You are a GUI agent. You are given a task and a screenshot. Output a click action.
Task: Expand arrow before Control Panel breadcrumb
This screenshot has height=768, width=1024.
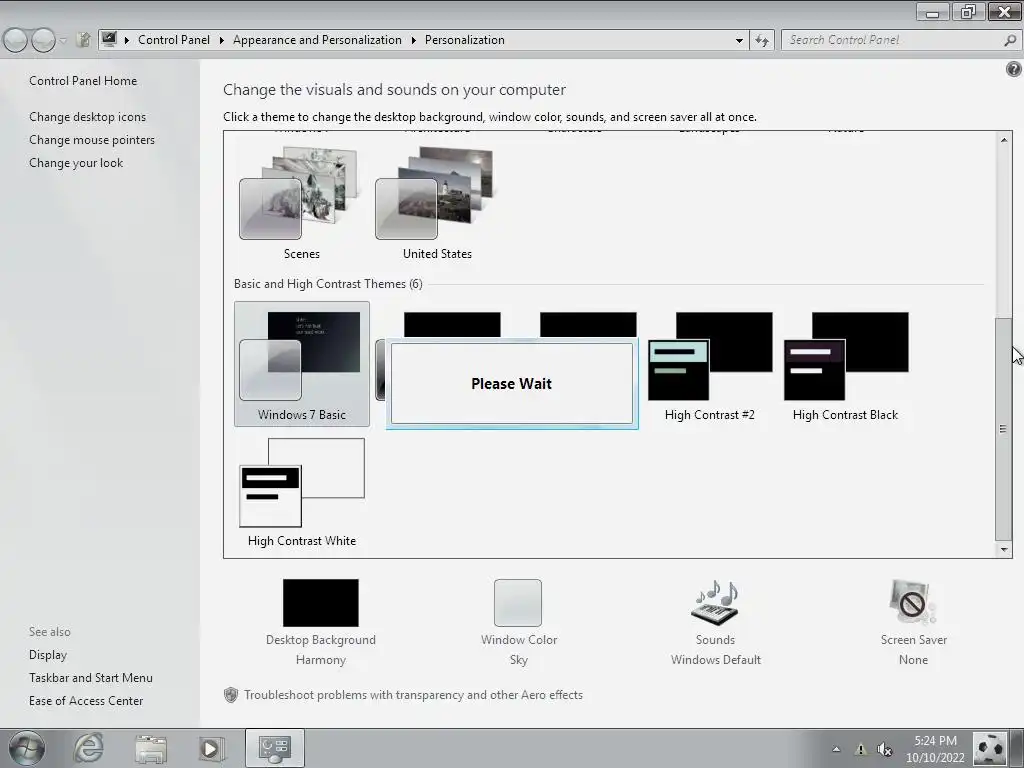pyautogui.click(x=127, y=40)
